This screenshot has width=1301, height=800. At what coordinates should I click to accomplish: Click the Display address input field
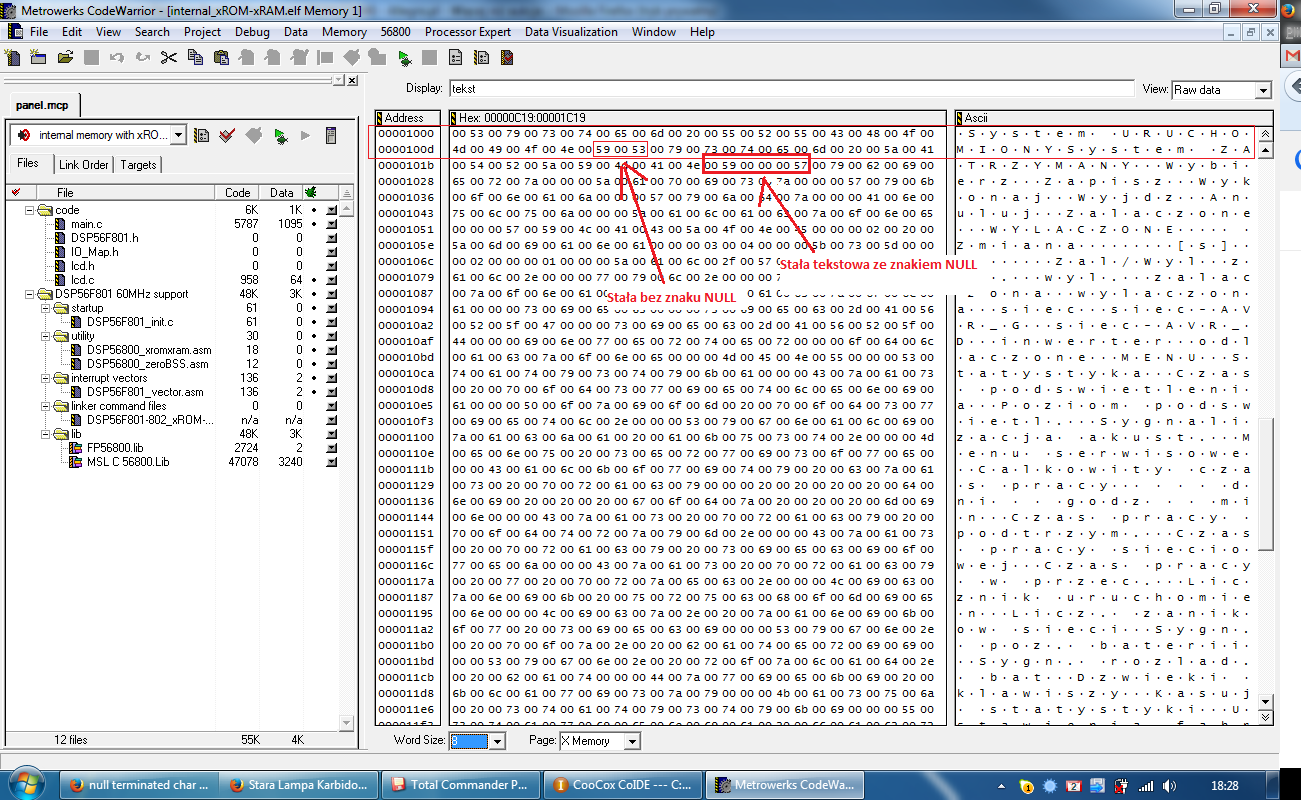pos(793,89)
